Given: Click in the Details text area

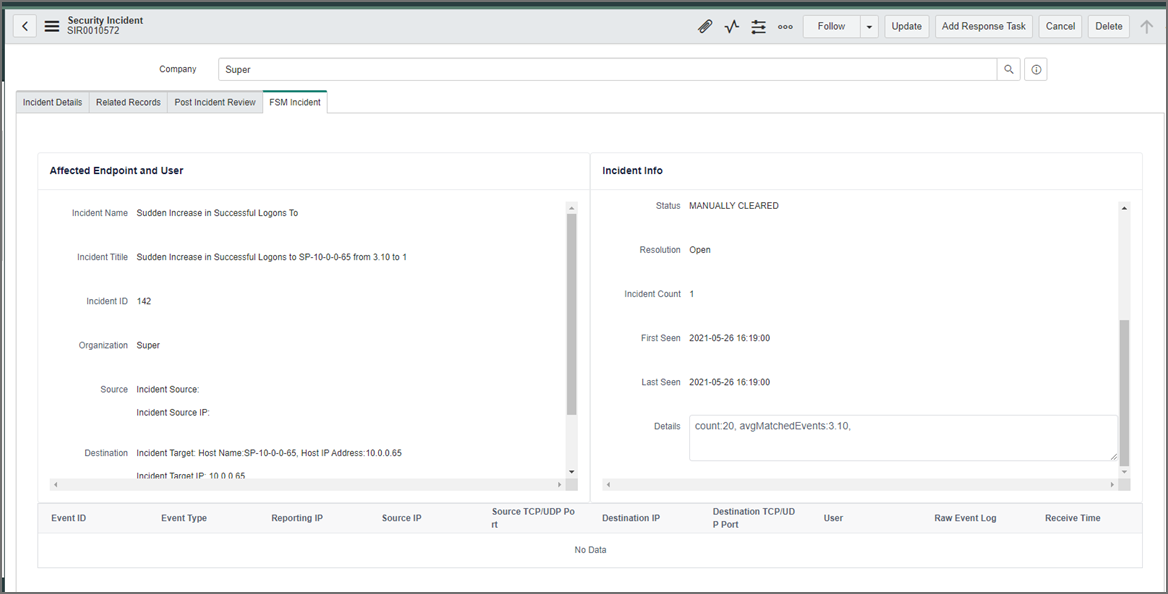Looking at the screenshot, I should [x=904, y=437].
